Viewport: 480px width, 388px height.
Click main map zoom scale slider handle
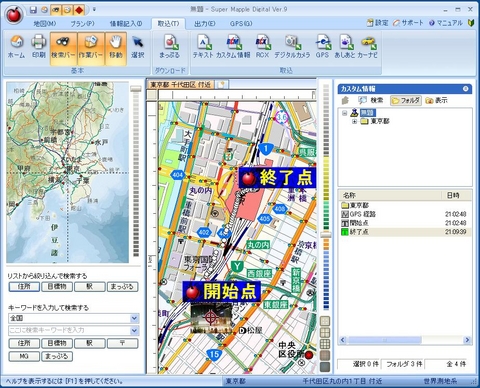click(x=326, y=235)
